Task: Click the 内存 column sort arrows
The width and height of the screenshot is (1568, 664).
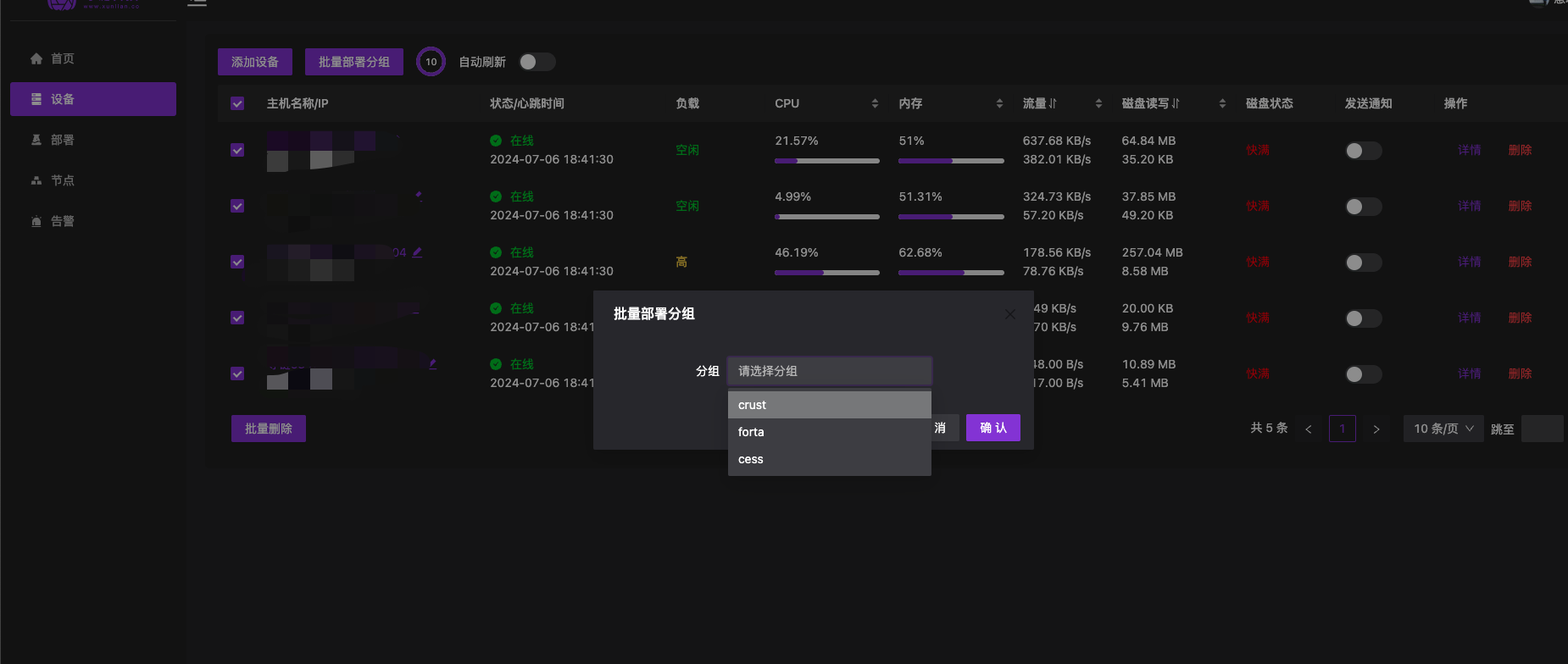Action: click(999, 103)
